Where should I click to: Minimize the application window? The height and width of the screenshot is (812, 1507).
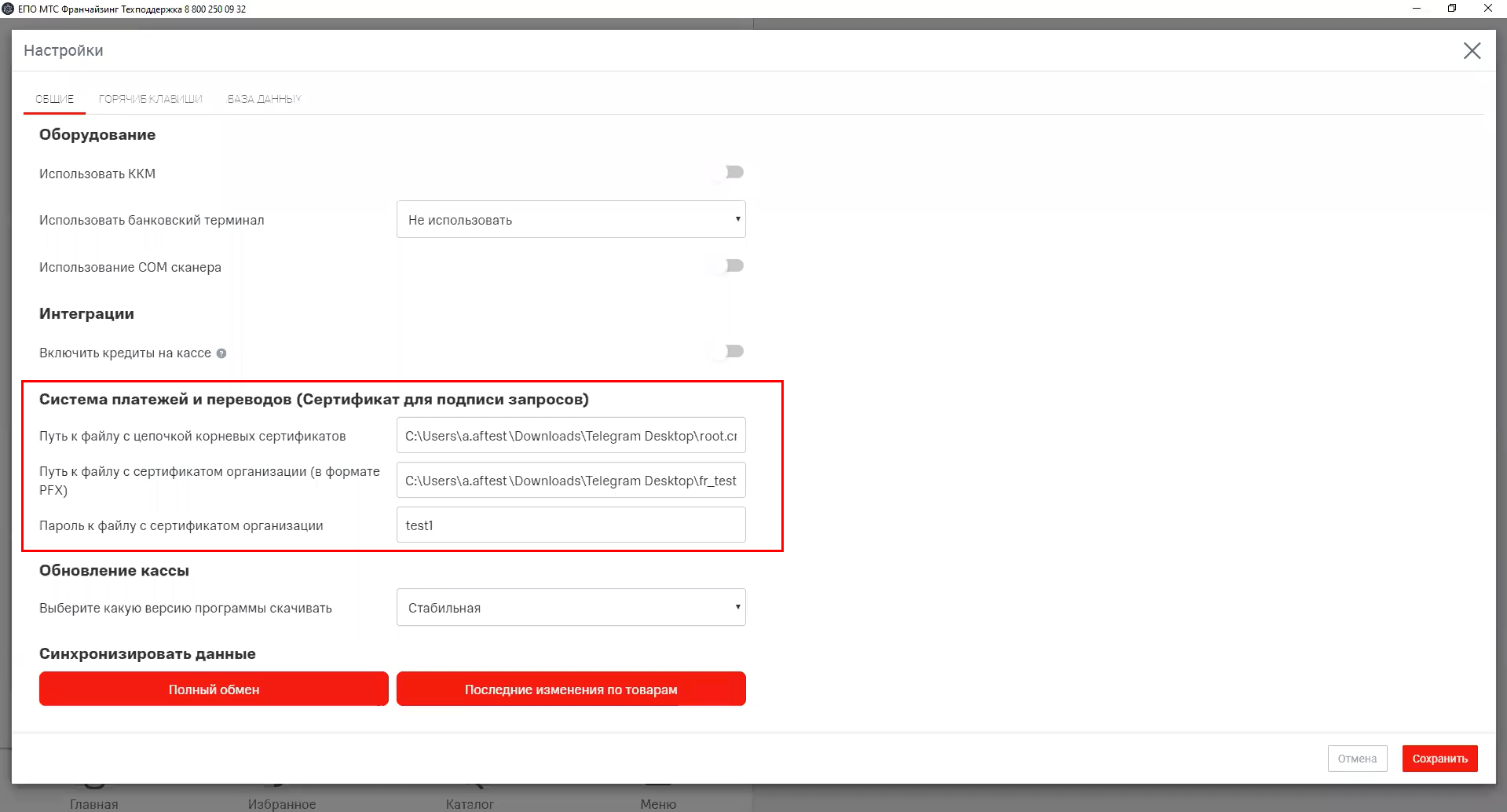[1417, 9]
